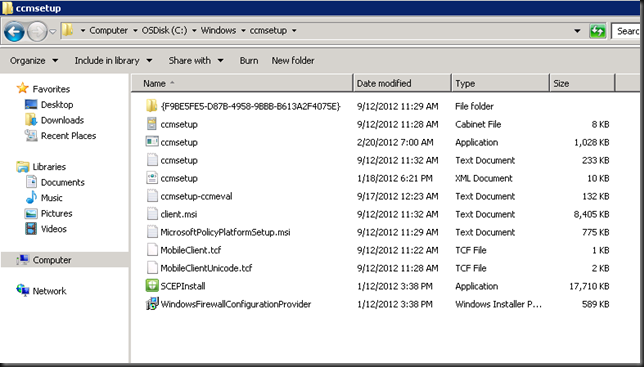Select the ccmsetup 233 KB Text Document icon
644x367 pixels.
(152, 160)
